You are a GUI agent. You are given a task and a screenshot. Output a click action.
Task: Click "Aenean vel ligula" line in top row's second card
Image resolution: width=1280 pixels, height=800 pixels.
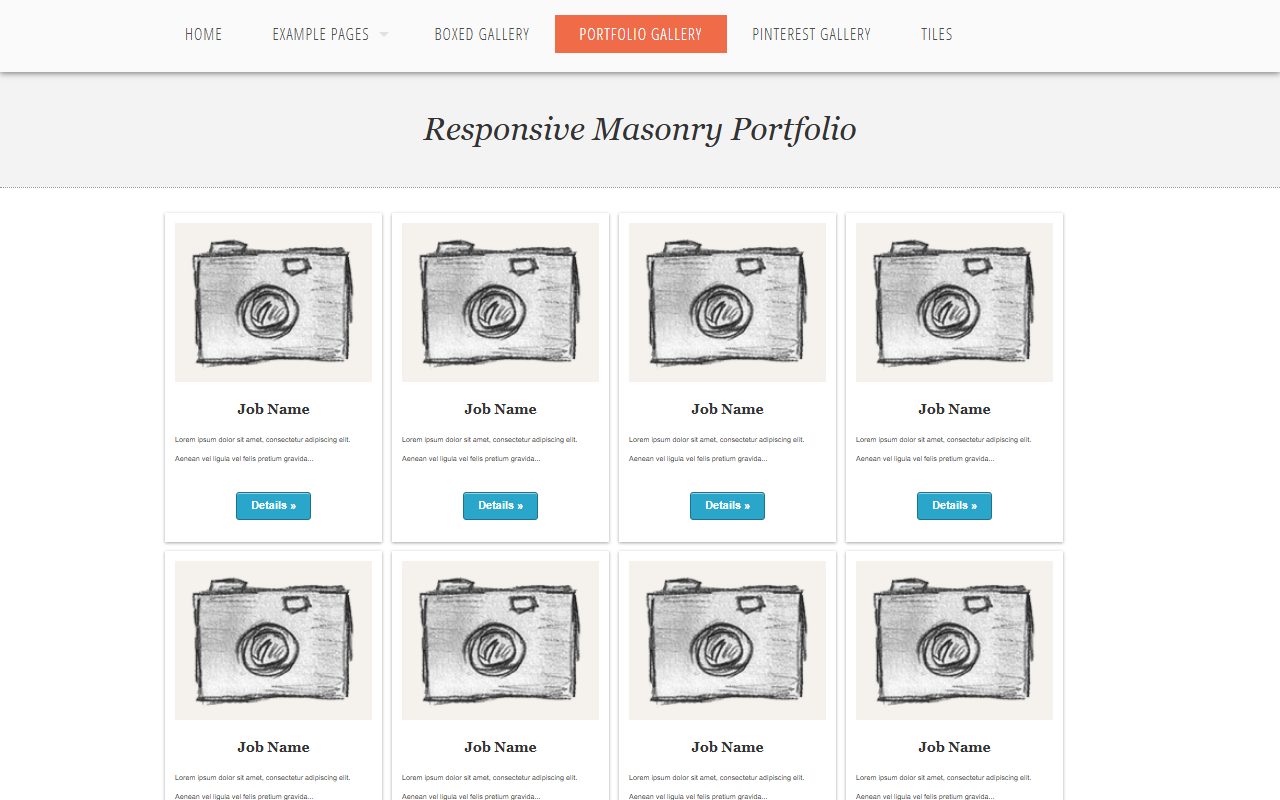coord(471,459)
